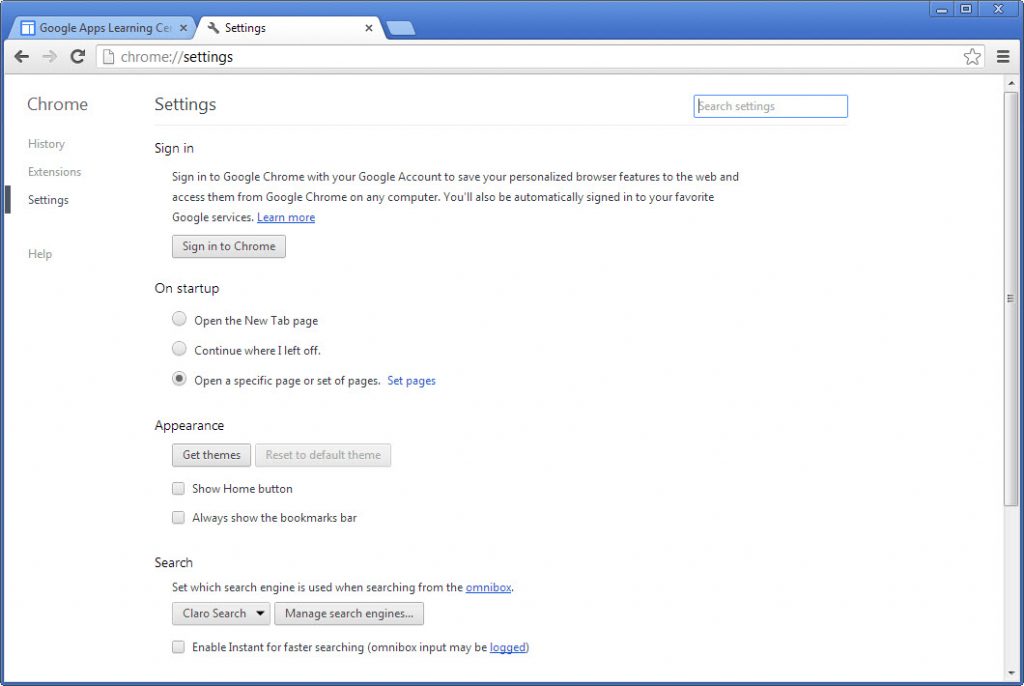Click the bookmark star in the address bar
This screenshot has width=1024, height=686.
coord(971,57)
